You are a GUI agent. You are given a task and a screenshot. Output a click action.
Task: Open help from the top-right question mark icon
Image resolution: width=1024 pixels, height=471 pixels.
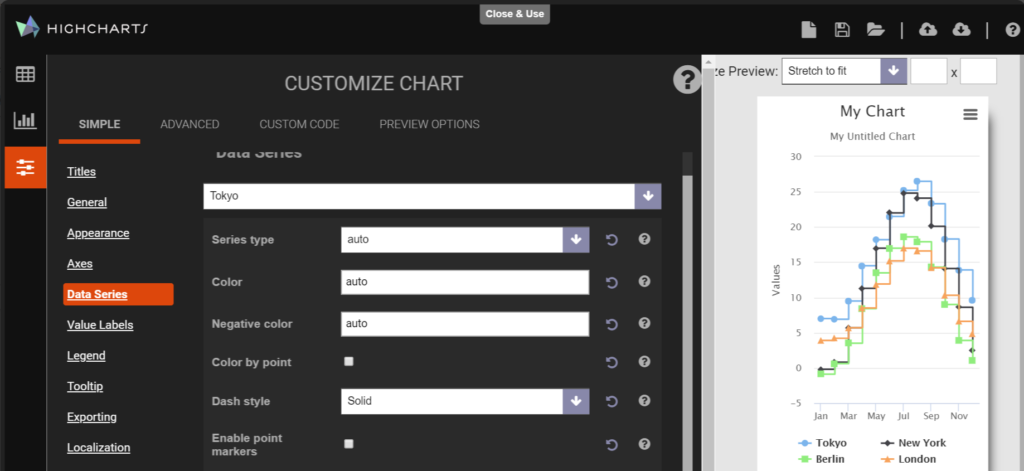tap(1013, 30)
